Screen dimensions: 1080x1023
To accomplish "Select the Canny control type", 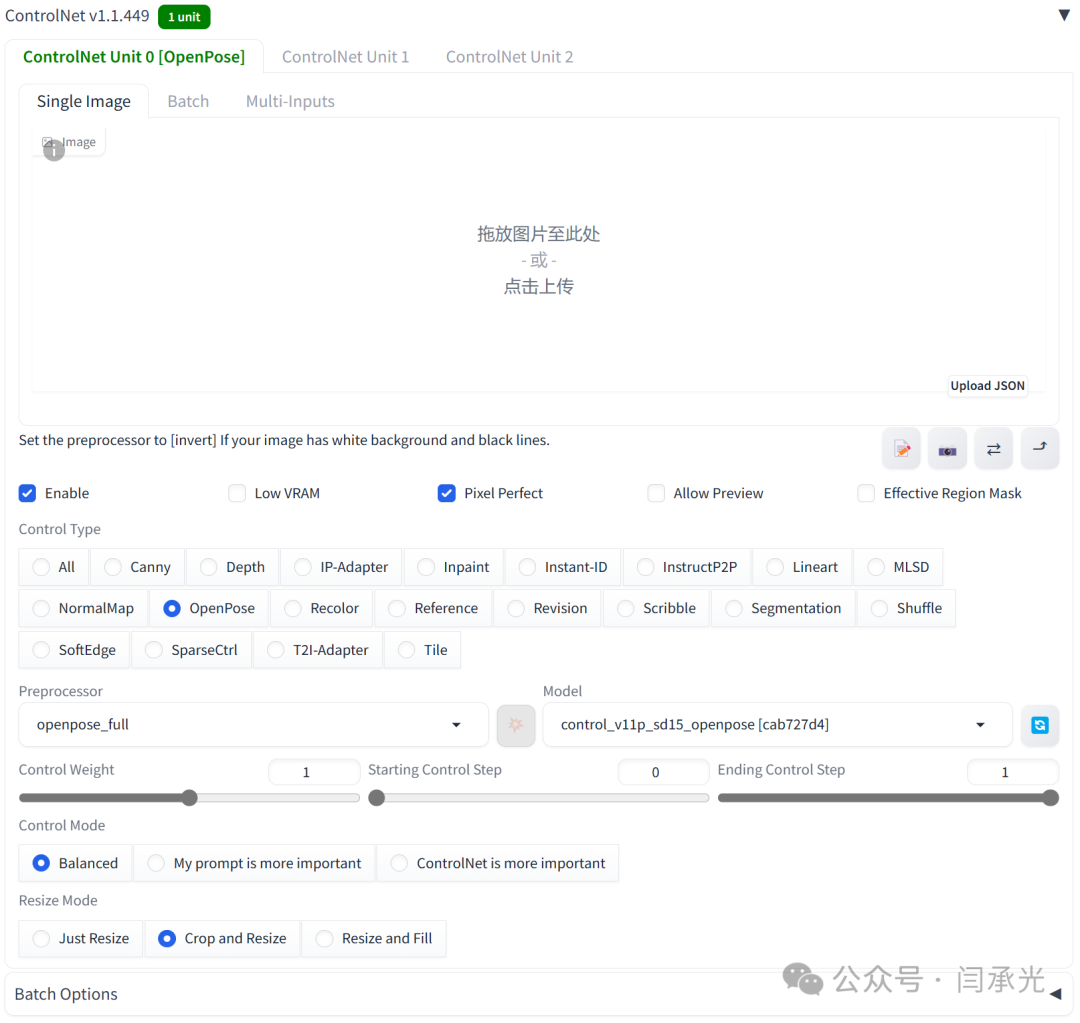I will 137,567.
